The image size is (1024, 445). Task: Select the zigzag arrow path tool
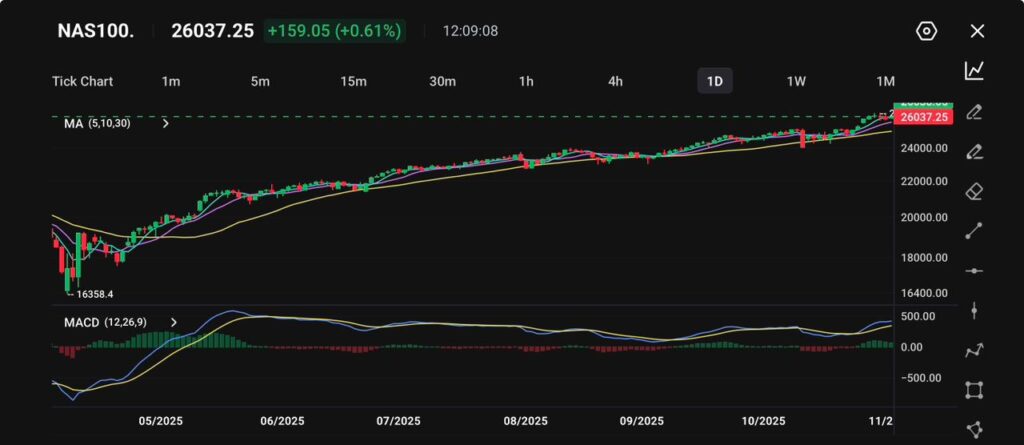[x=974, y=350]
